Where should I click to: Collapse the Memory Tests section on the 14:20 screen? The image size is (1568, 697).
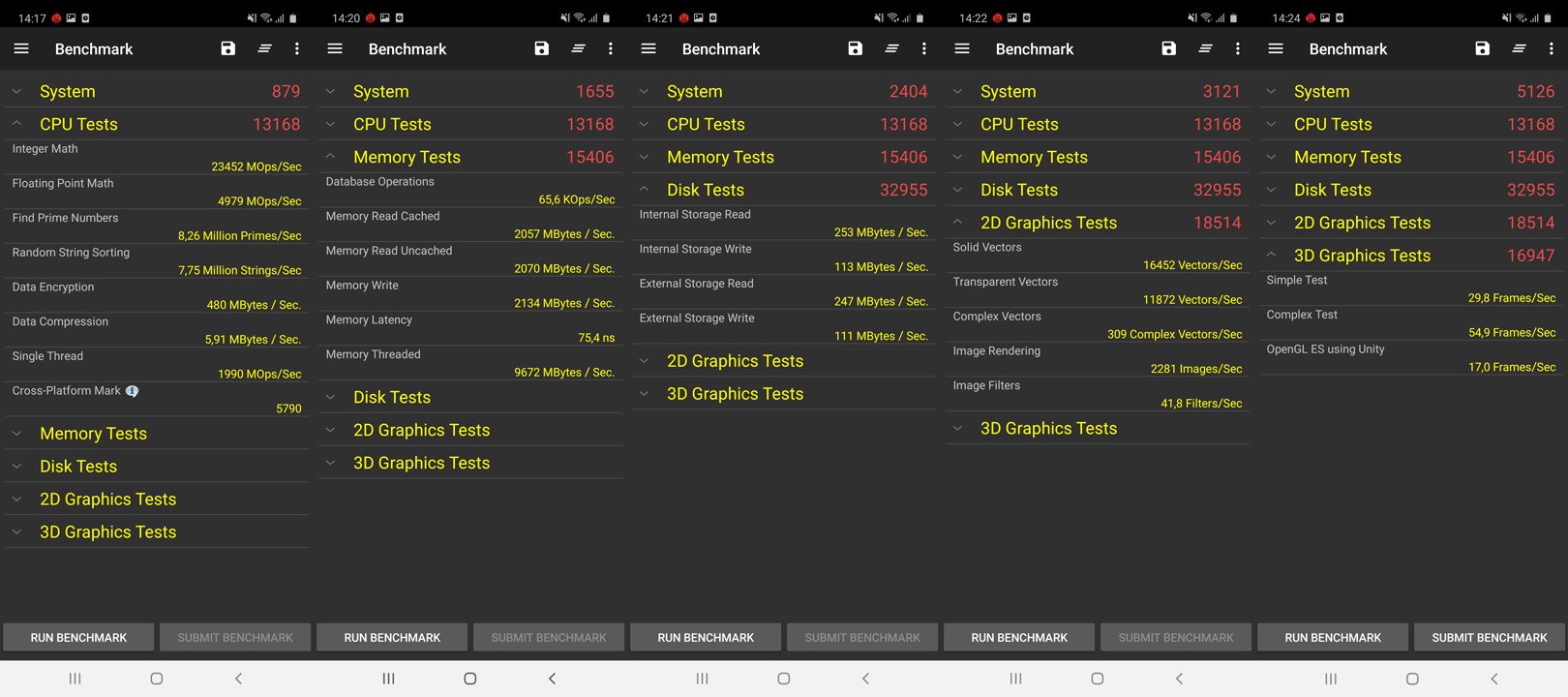pos(470,157)
